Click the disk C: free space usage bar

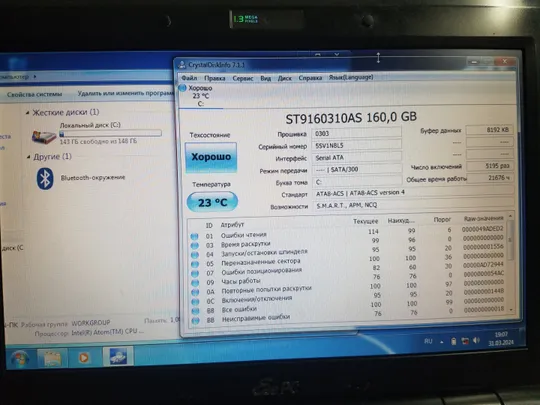111,133
